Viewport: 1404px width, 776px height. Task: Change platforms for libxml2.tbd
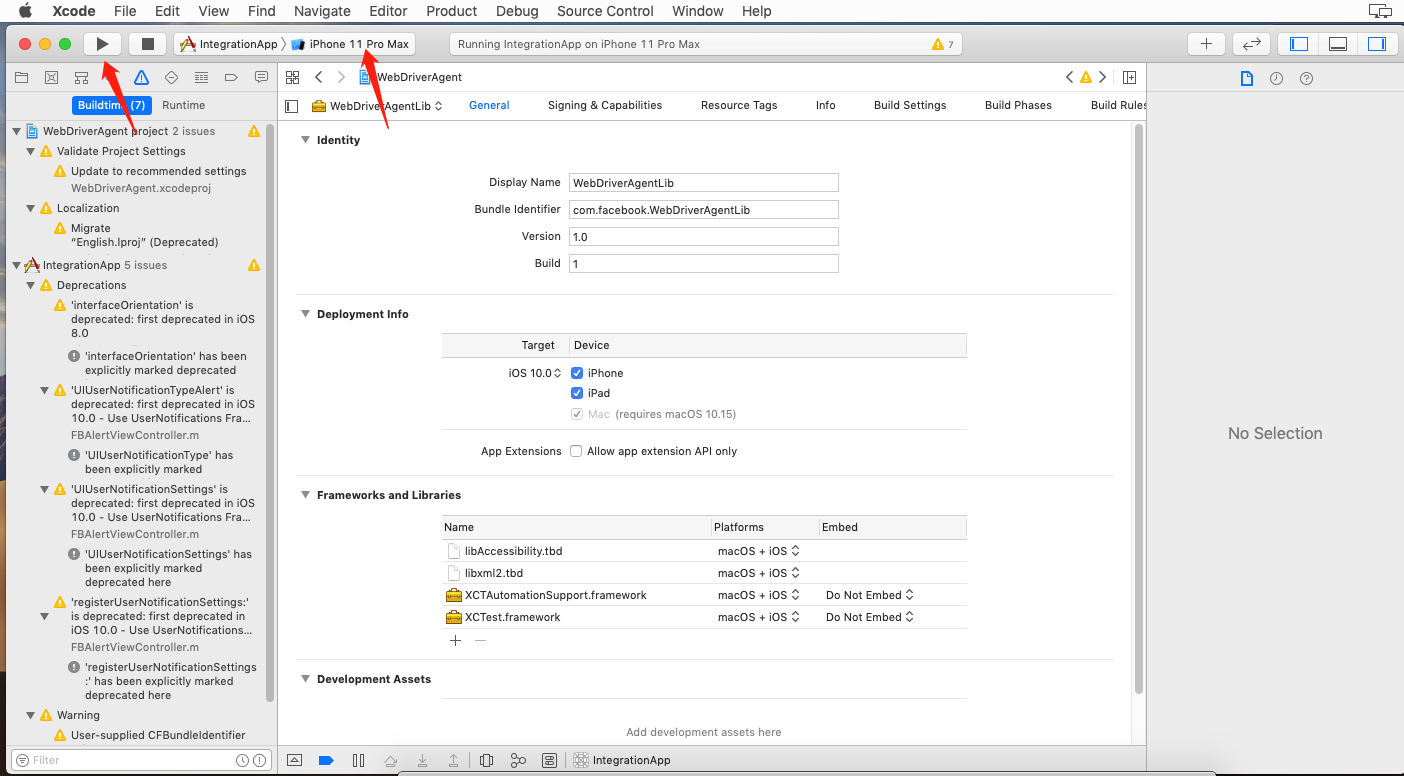(x=759, y=573)
